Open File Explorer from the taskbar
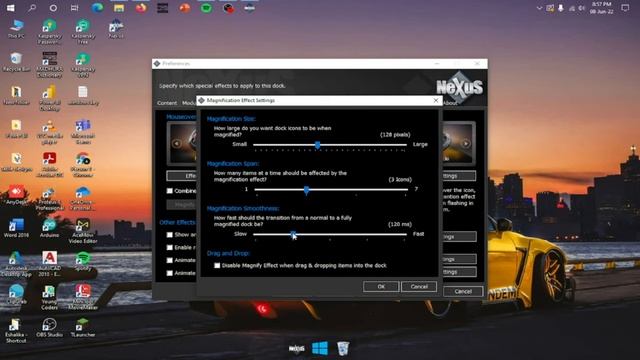Screen dimensions: 640x360 (119, 8)
